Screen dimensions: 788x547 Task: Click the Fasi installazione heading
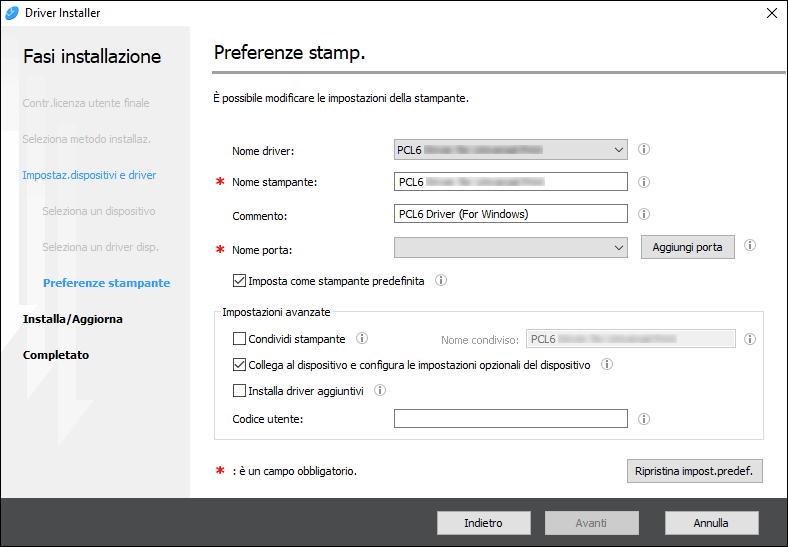click(92, 56)
